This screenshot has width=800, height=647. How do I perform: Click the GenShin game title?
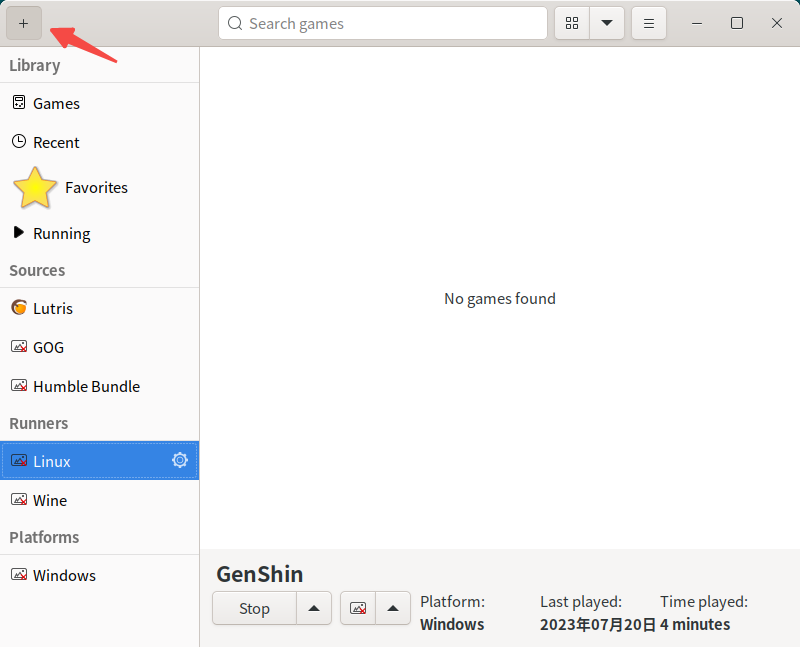coord(260,574)
